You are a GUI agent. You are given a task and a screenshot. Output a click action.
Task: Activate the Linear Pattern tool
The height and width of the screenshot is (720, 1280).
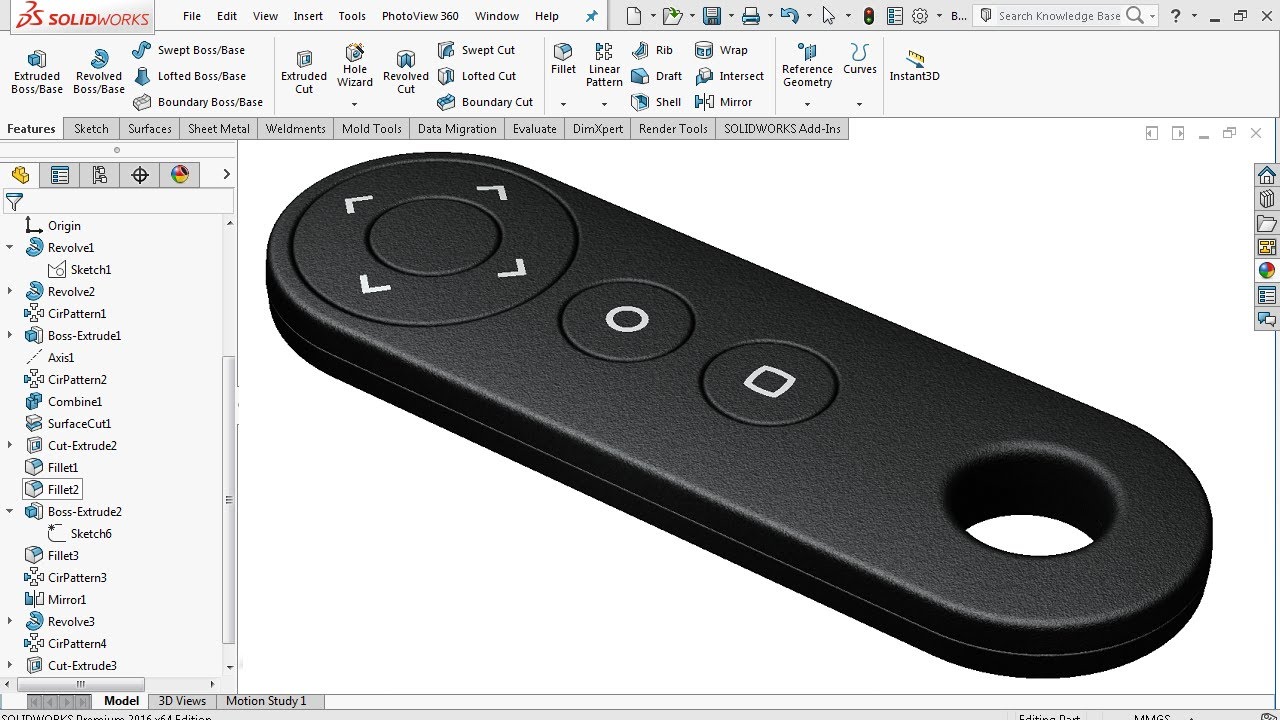click(604, 65)
